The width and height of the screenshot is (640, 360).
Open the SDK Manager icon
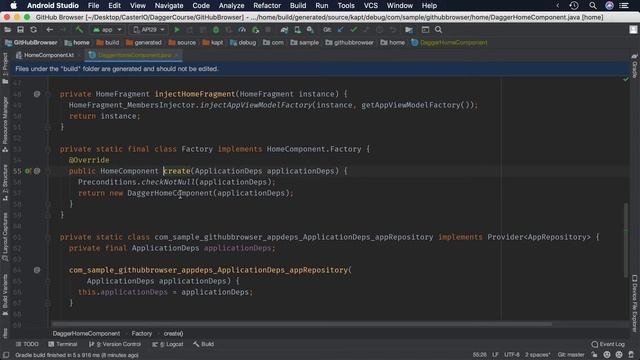click(310, 30)
